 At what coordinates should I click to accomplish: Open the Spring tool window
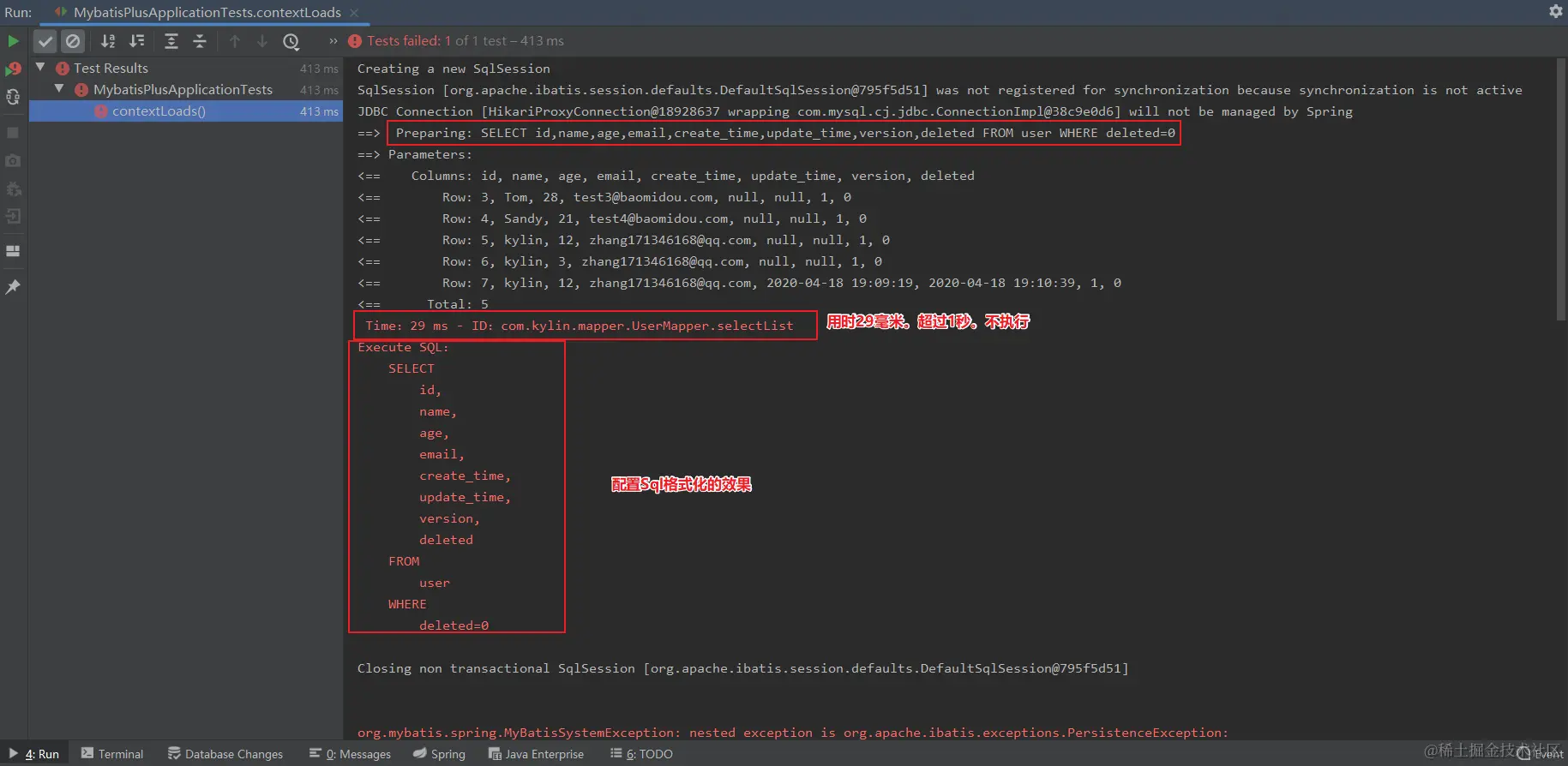(439, 754)
